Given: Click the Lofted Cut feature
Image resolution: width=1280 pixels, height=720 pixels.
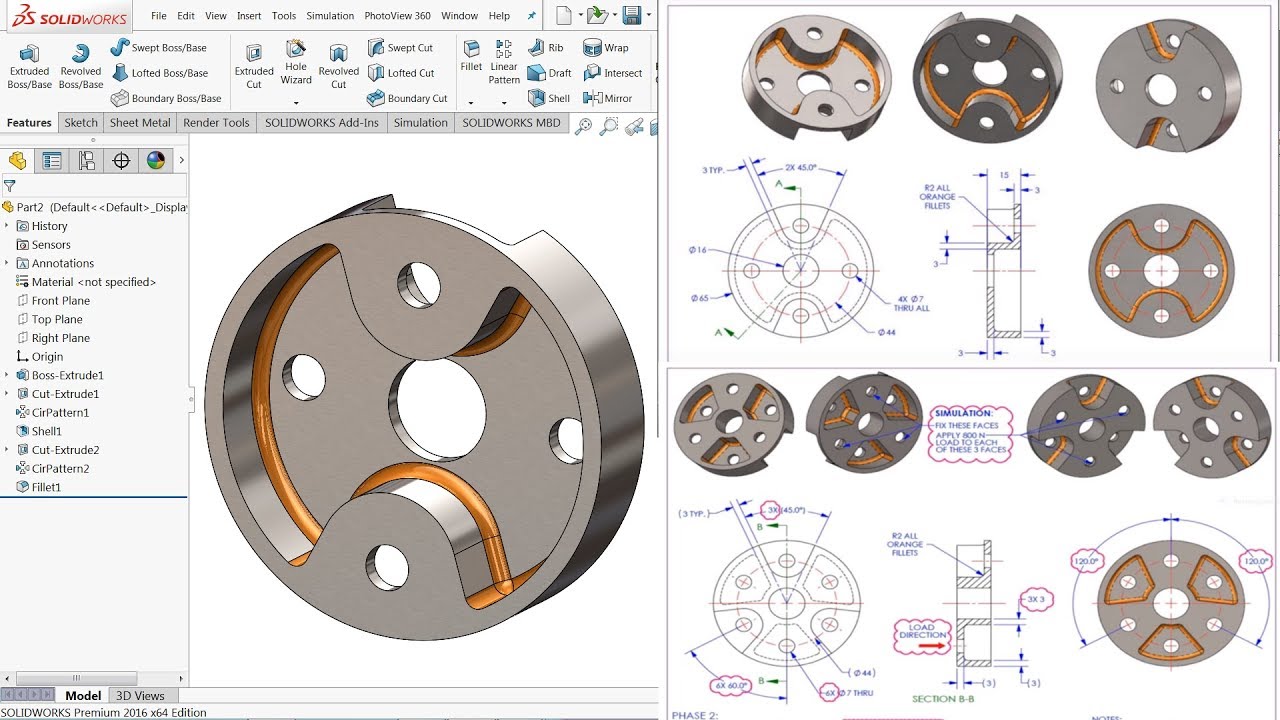Looking at the screenshot, I should [x=401, y=73].
